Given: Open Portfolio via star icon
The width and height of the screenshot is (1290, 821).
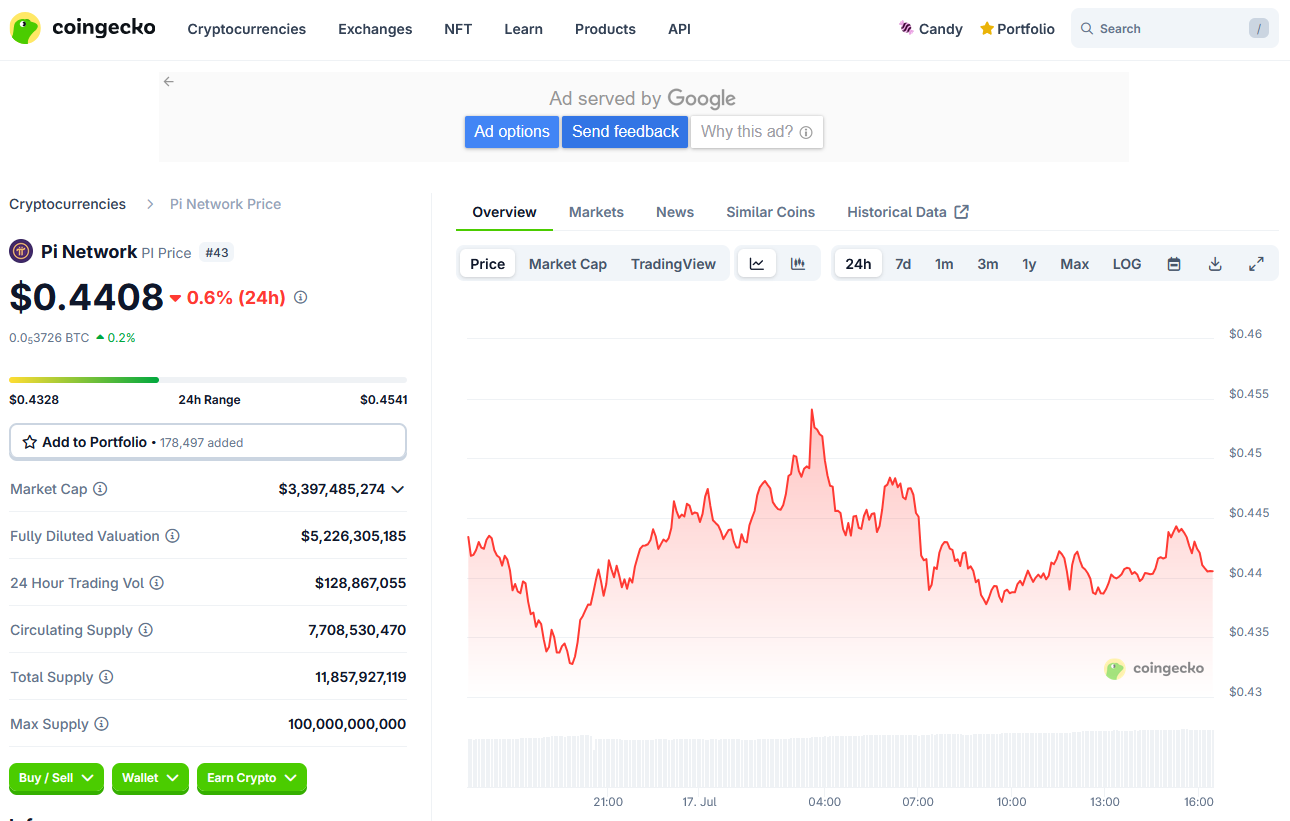Looking at the screenshot, I should click(x=987, y=29).
